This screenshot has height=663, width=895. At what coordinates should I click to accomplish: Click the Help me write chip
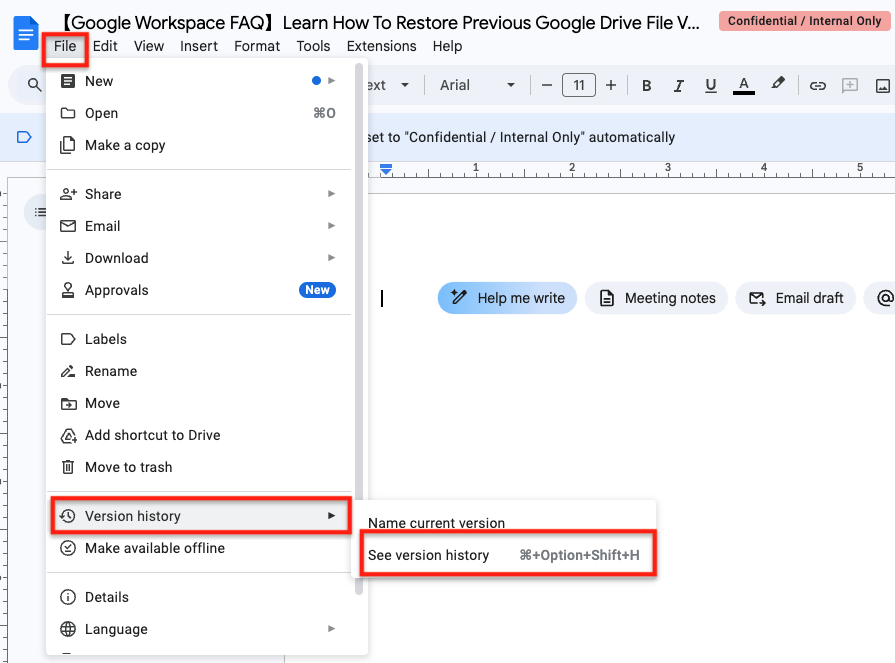(x=507, y=298)
